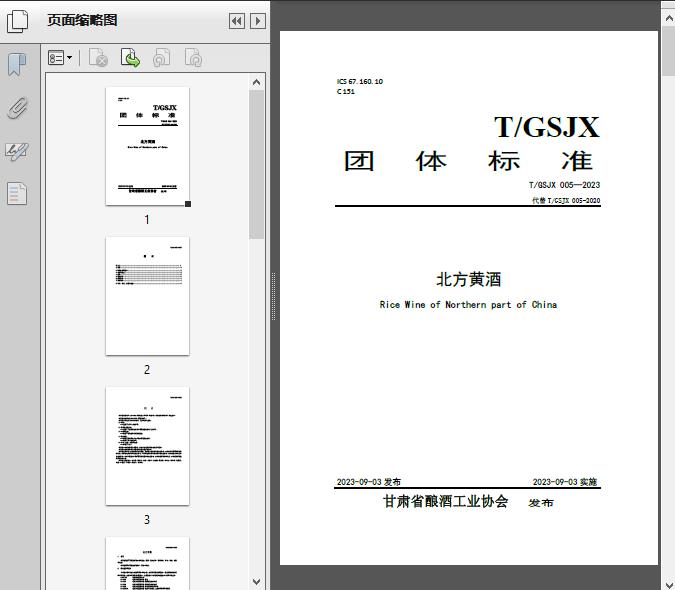Click the page 1 thumbnail resize handle

pos(188,204)
